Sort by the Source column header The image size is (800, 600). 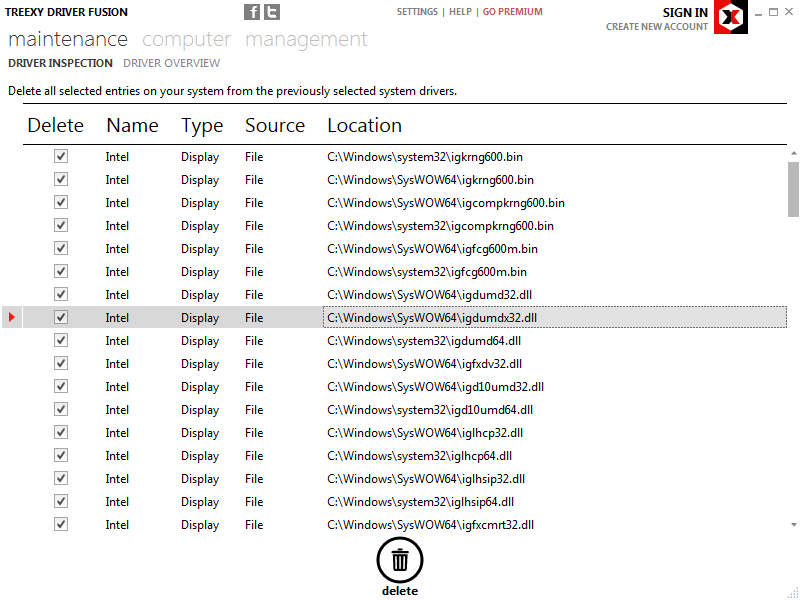[275, 126]
